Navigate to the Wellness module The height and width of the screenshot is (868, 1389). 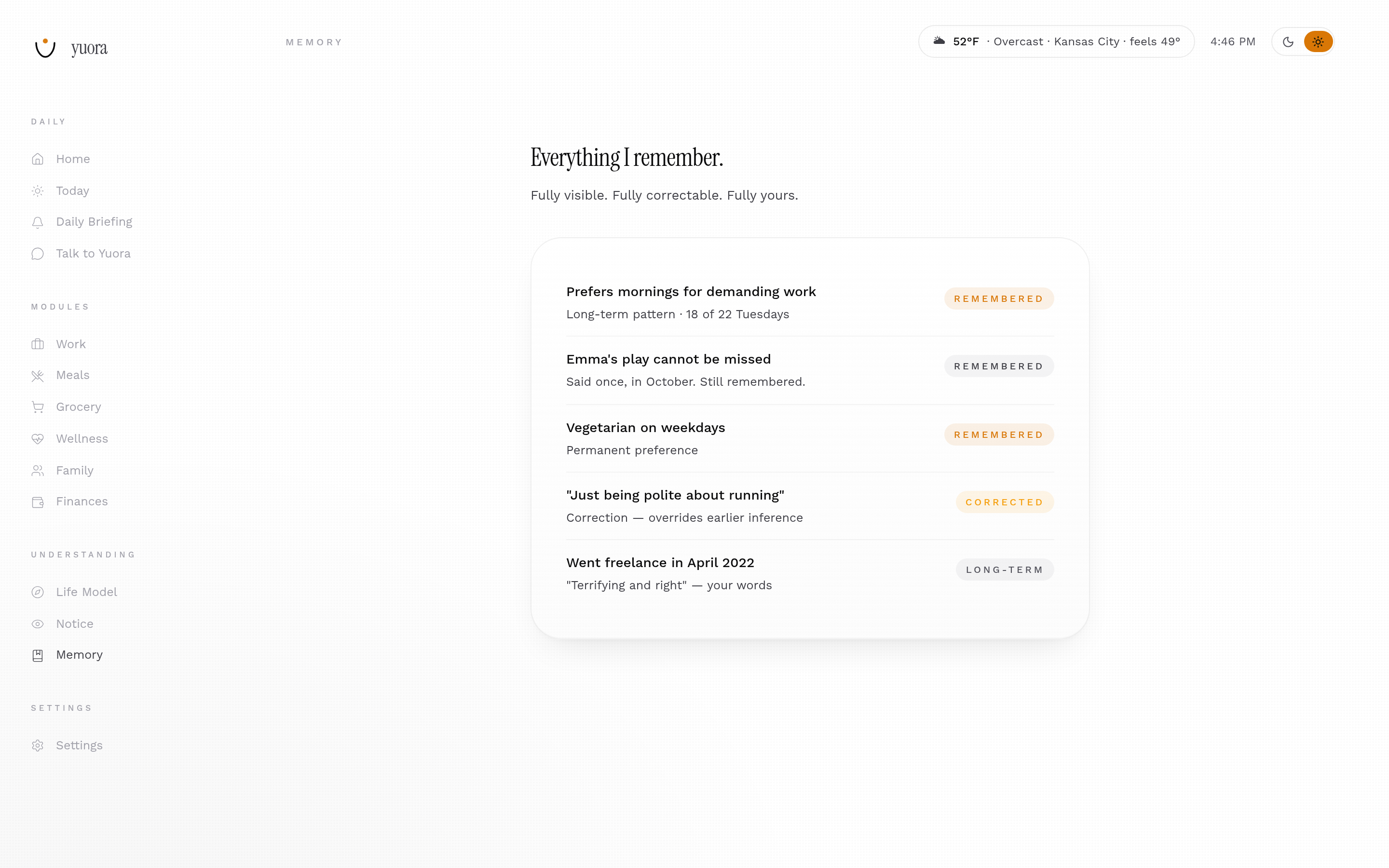click(82, 439)
